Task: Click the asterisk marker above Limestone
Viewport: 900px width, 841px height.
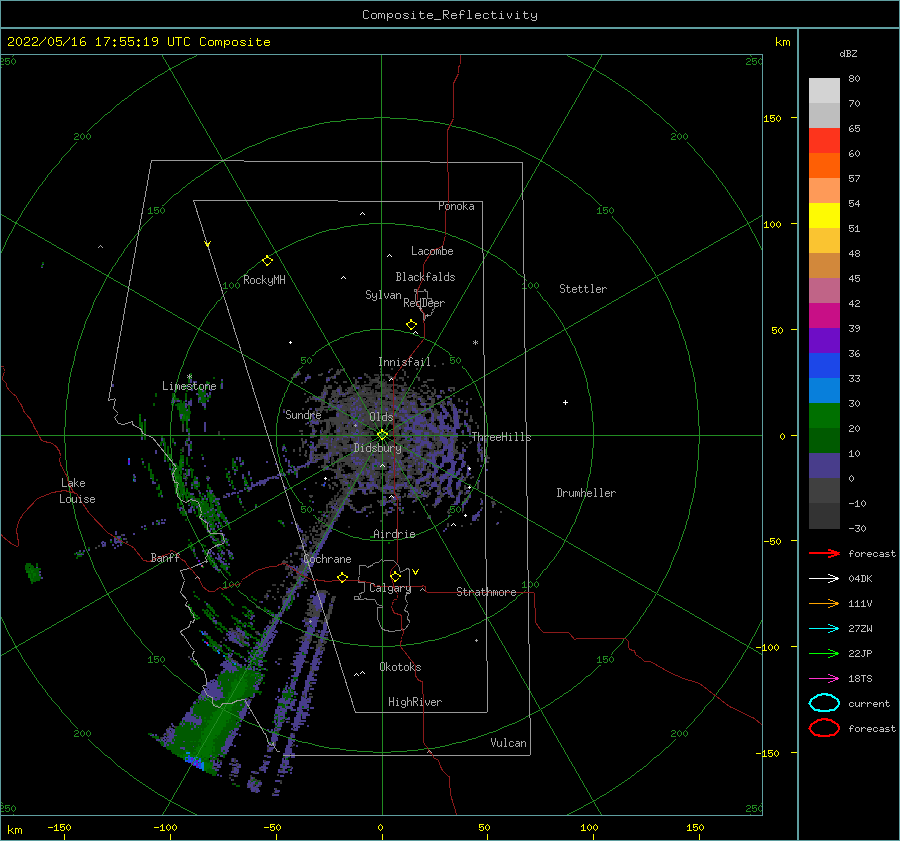Action: pyautogui.click(x=189, y=377)
